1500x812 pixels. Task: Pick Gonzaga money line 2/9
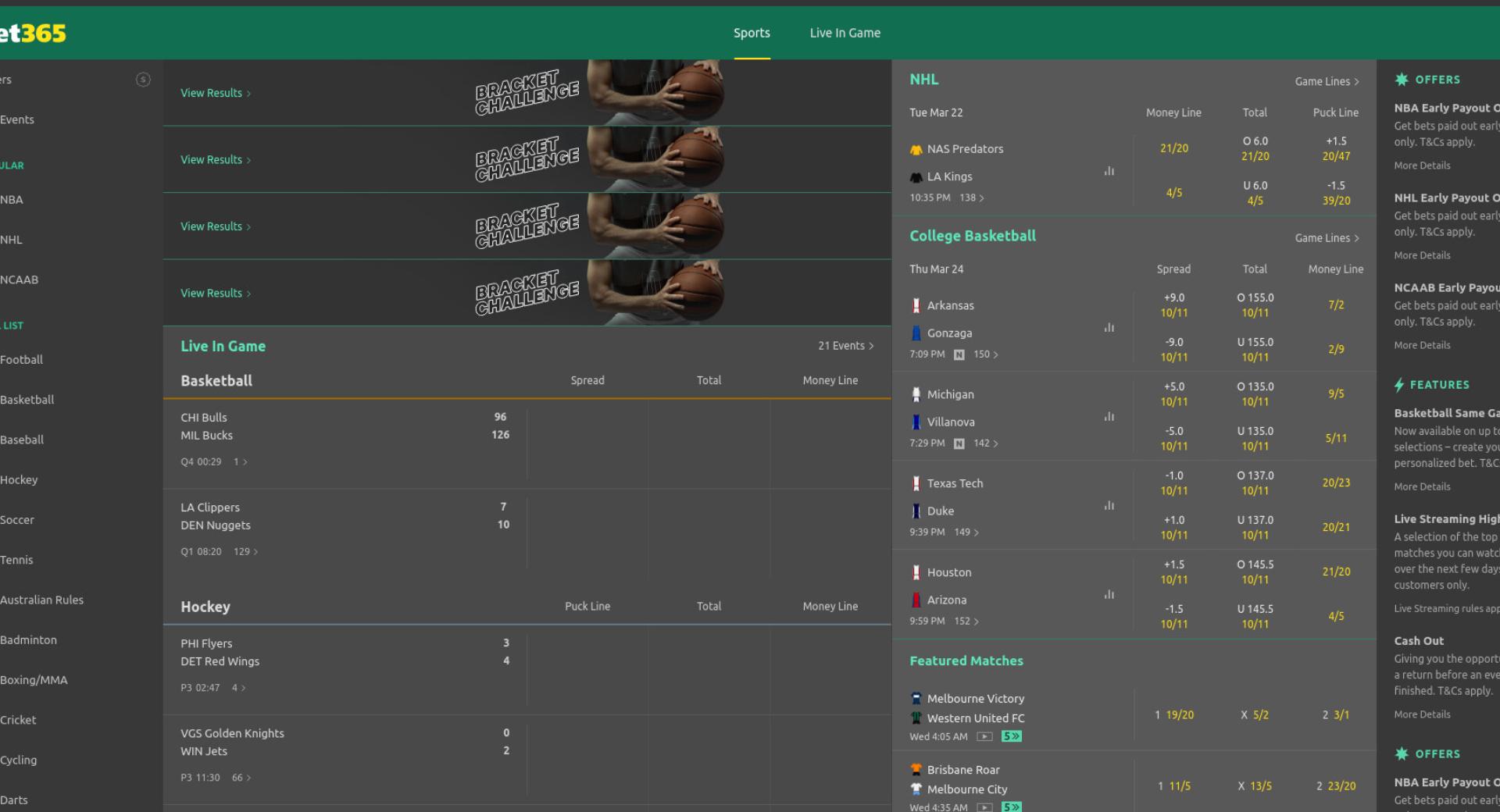pos(1336,349)
